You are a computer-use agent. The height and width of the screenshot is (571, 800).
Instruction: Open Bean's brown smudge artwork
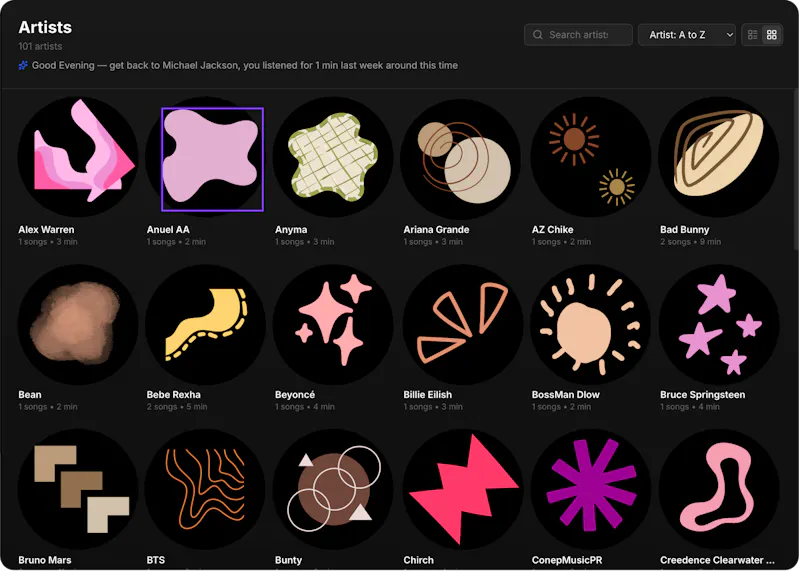78,324
